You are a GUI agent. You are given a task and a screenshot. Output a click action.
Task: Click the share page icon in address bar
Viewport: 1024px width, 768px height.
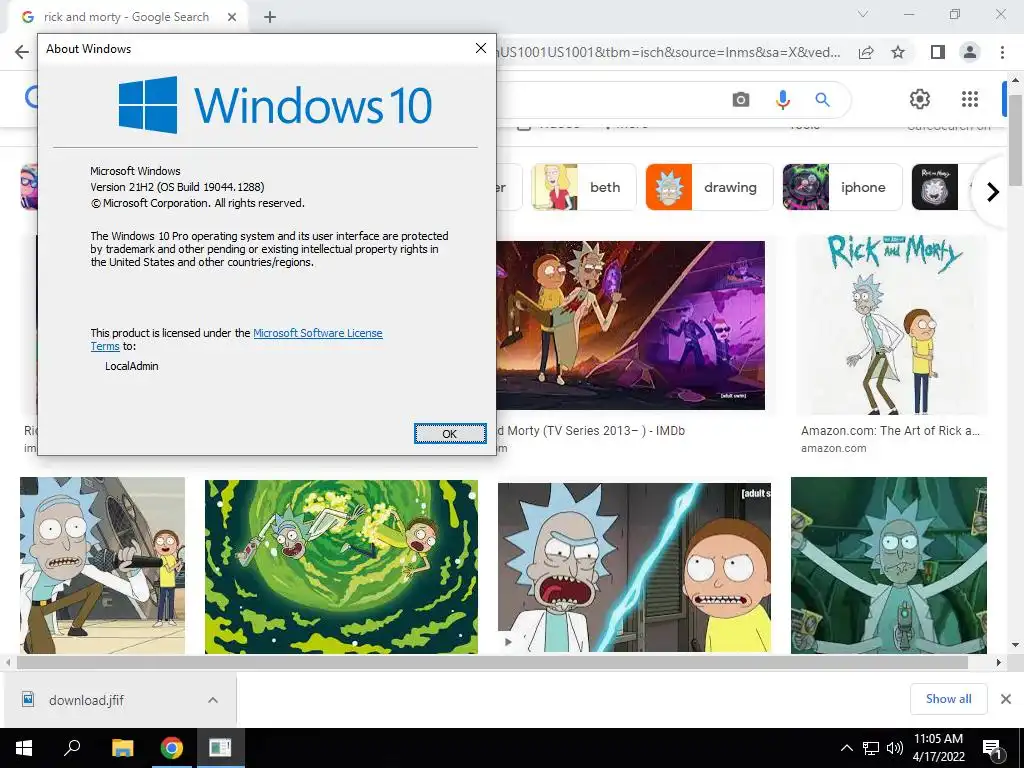tap(866, 52)
